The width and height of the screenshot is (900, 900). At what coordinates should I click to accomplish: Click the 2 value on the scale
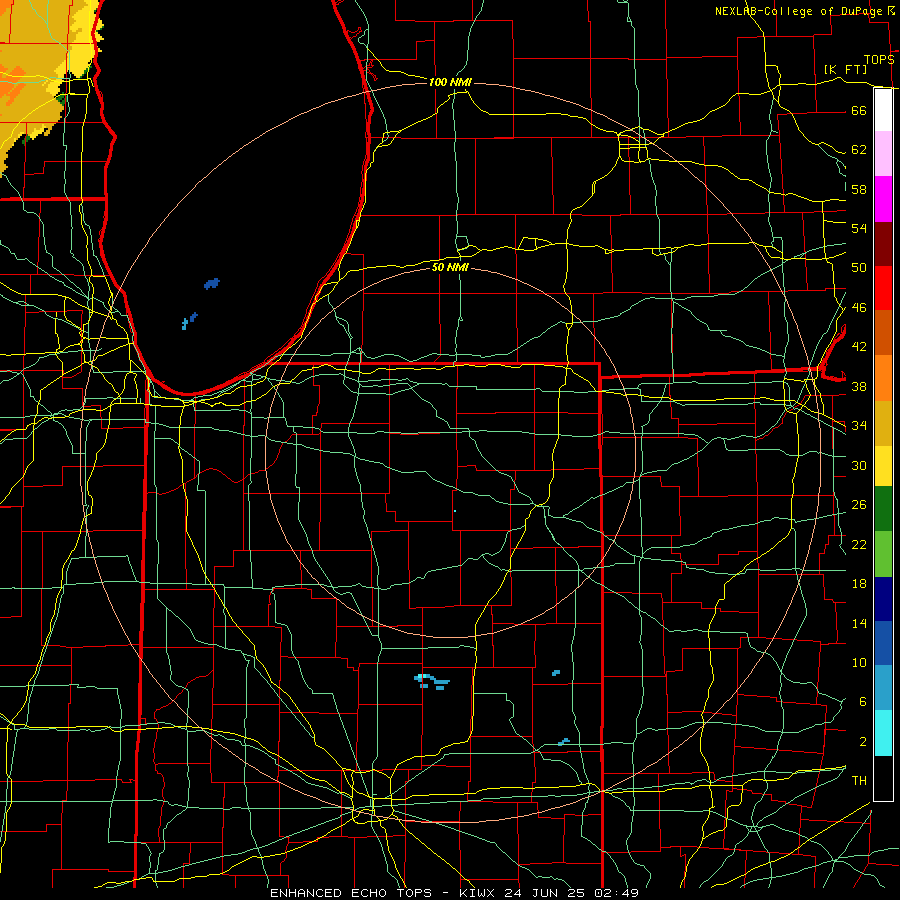[862, 742]
